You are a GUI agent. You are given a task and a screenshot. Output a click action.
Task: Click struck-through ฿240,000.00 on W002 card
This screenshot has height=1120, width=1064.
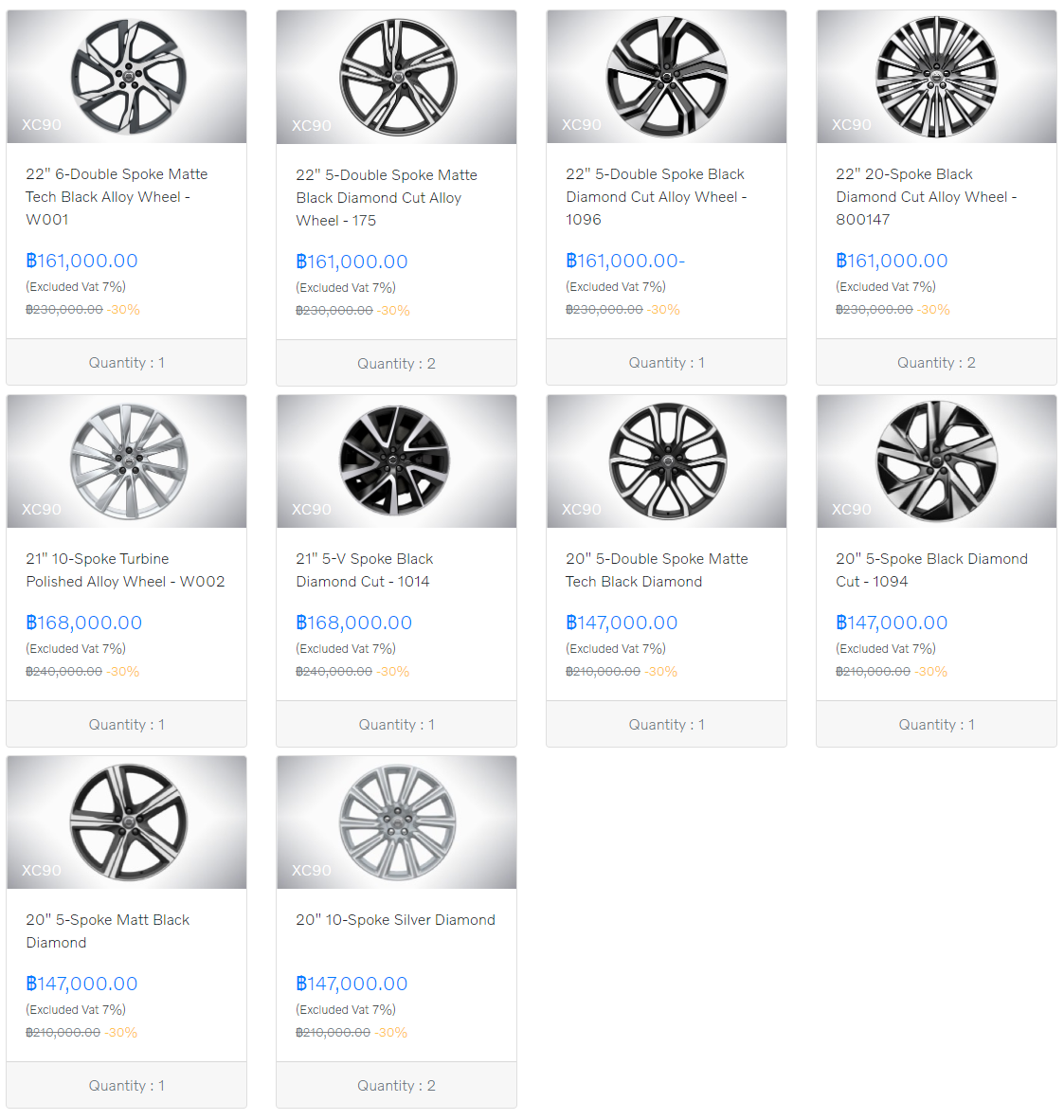[64, 672]
